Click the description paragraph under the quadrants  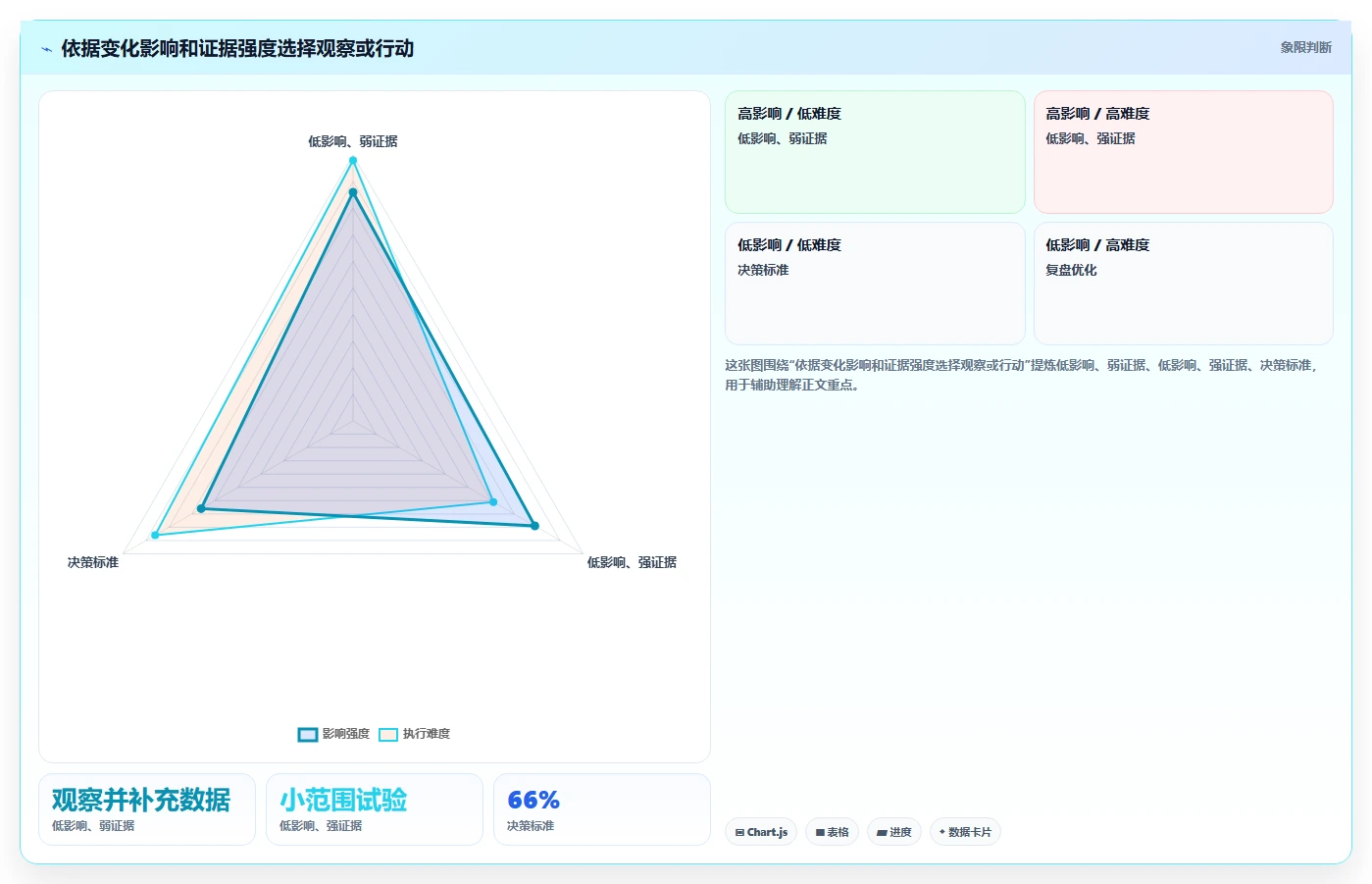click(1021, 375)
